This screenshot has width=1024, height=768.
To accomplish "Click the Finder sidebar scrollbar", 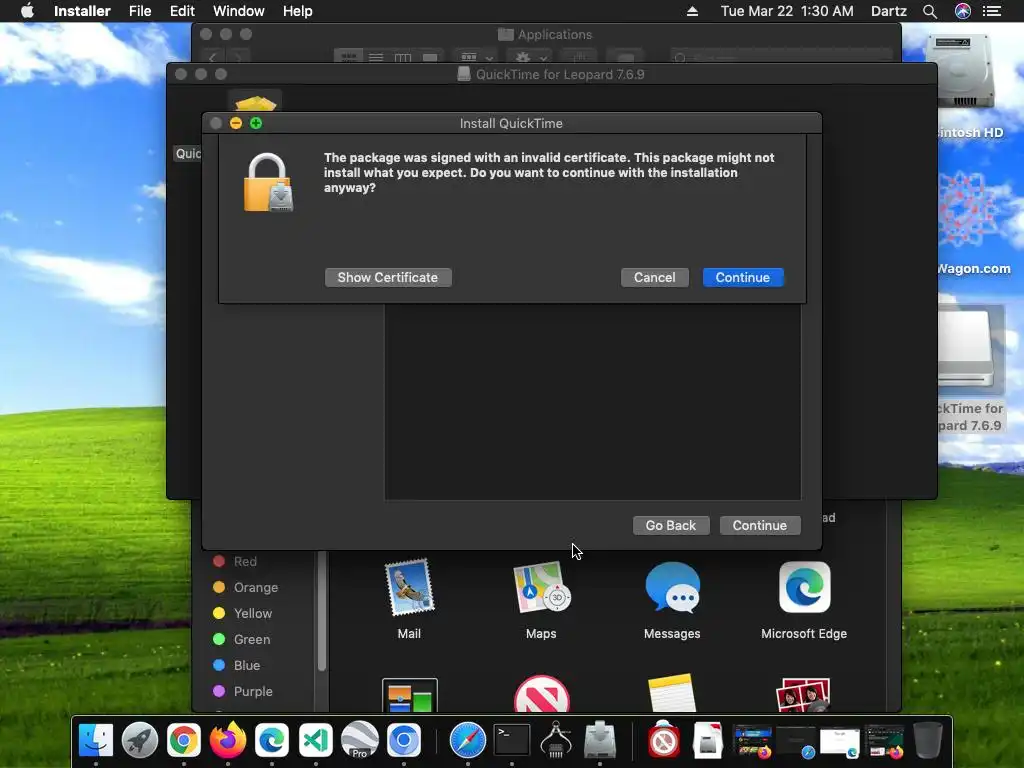I will (321, 611).
